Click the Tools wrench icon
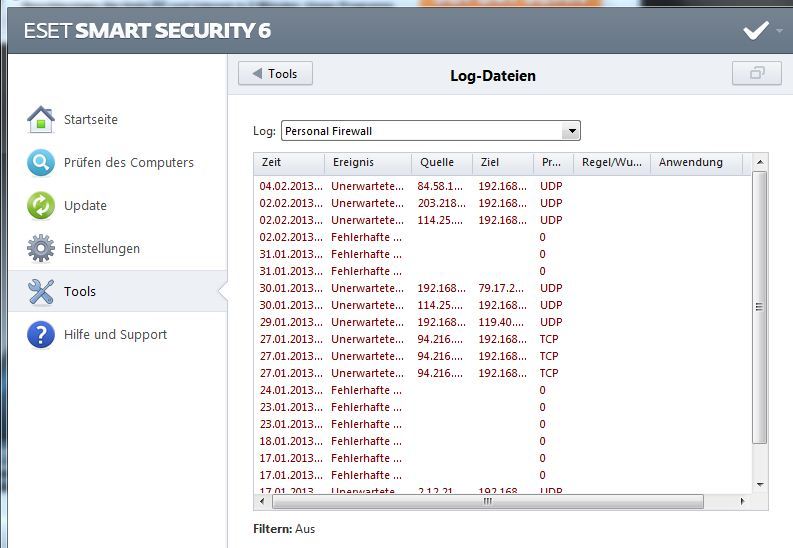Viewport: 793px width, 548px height. click(40, 291)
